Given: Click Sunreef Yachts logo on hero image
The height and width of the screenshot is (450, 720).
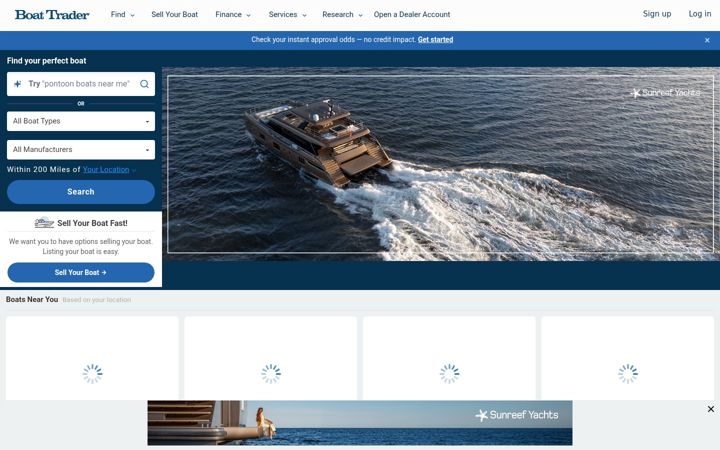Looking at the screenshot, I should [665, 93].
